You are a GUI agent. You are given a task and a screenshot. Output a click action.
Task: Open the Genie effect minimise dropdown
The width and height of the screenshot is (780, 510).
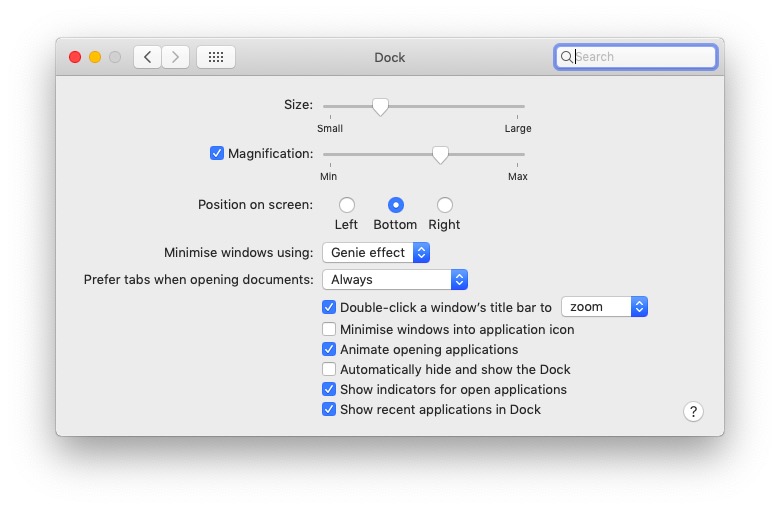click(376, 253)
